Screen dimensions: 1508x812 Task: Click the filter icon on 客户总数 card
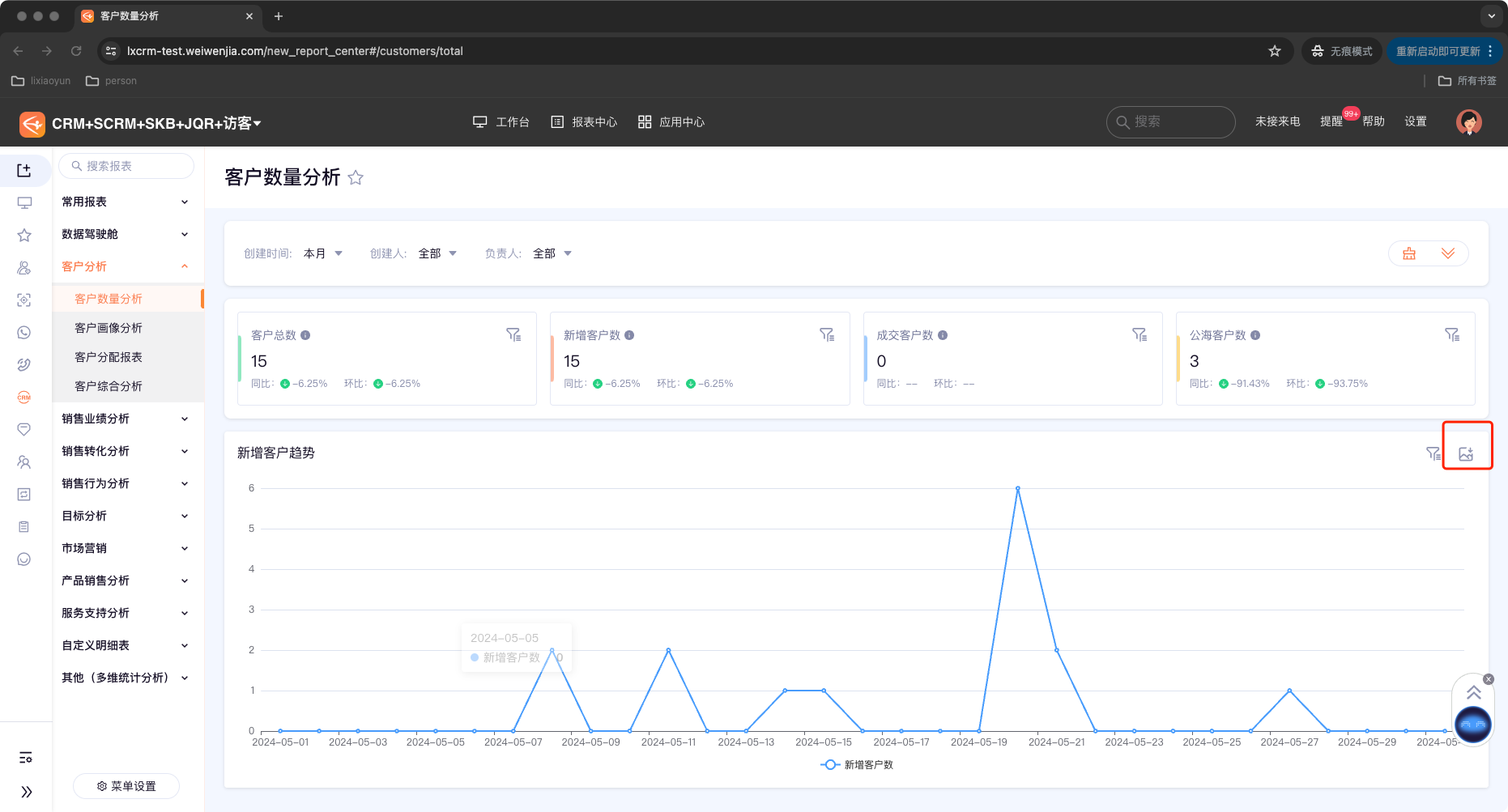click(513, 334)
